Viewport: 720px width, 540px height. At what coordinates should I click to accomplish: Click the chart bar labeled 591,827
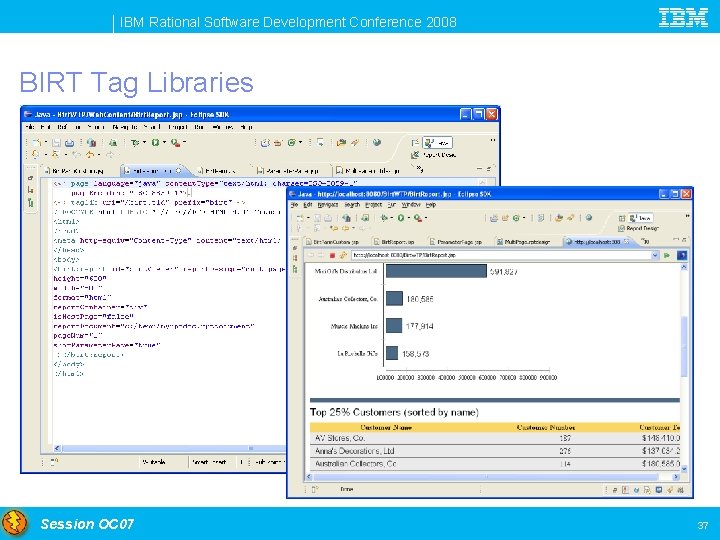[x=436, y=271]
